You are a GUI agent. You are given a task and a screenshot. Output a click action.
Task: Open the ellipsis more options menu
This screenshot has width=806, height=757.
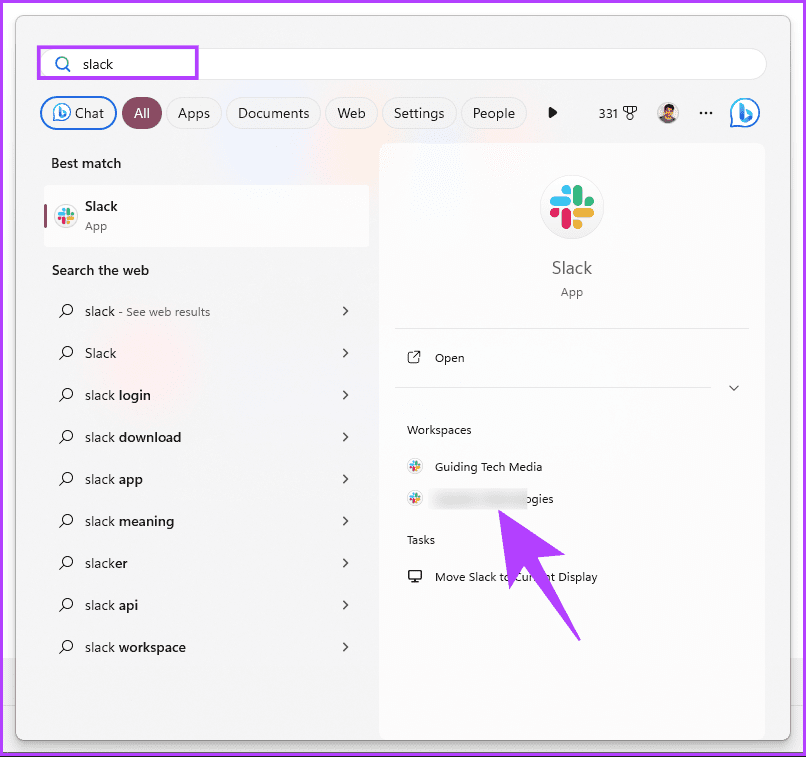[706, 112]
